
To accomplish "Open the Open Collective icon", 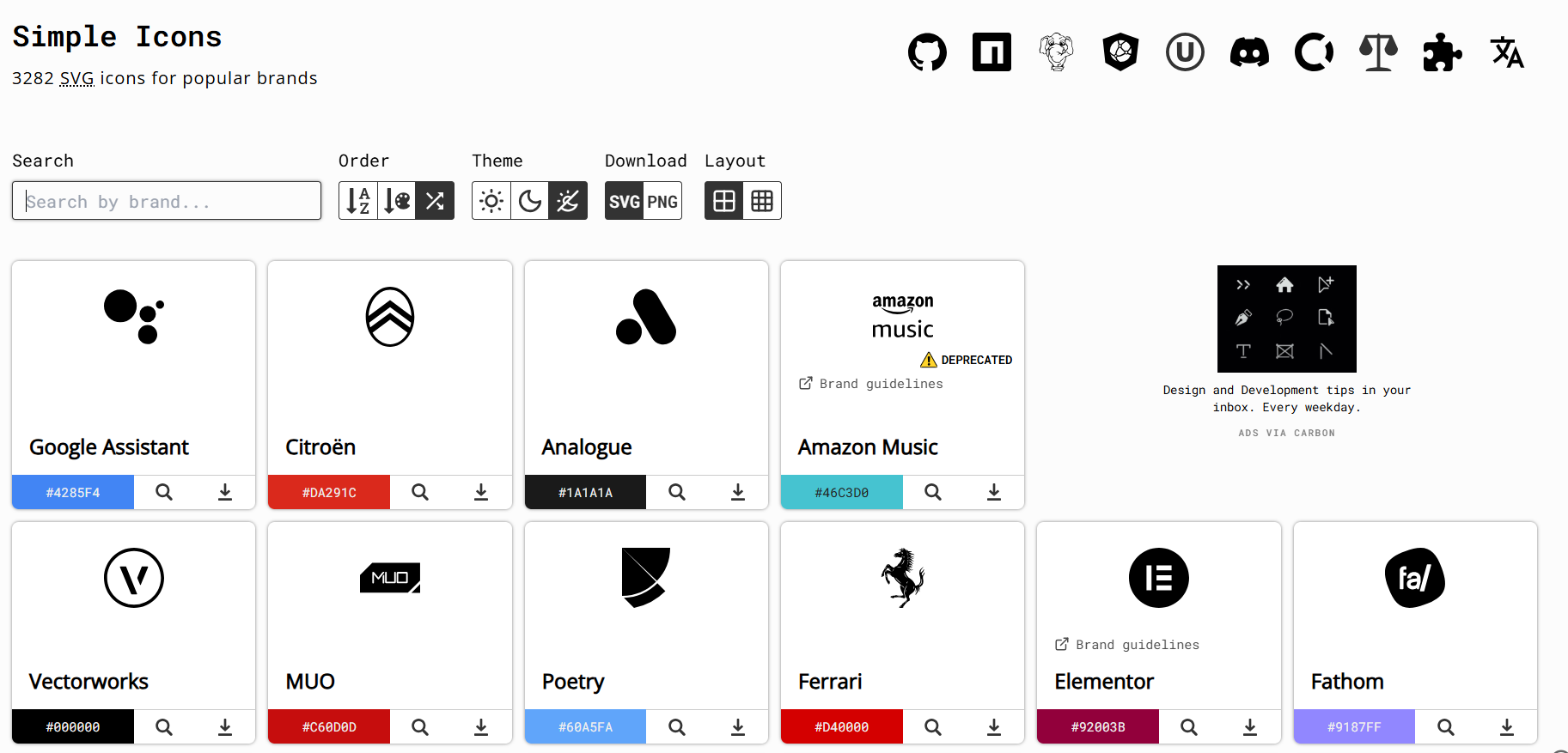I will (1314, 52).
